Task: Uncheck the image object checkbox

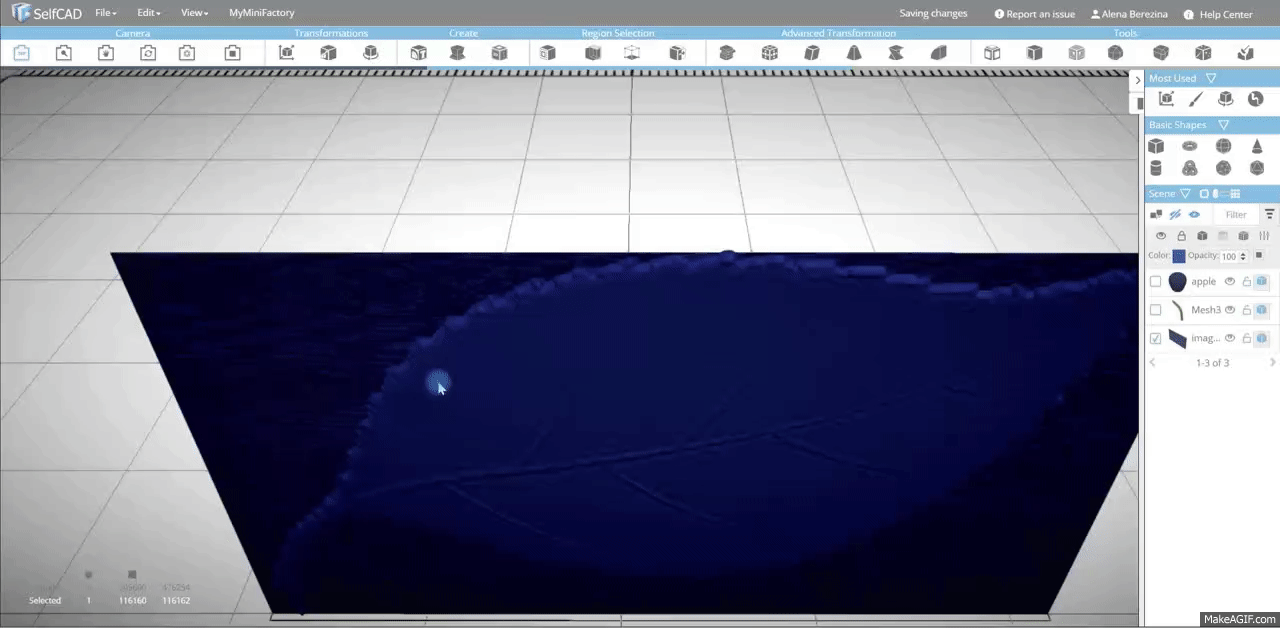Action: tap(1156, 339)
